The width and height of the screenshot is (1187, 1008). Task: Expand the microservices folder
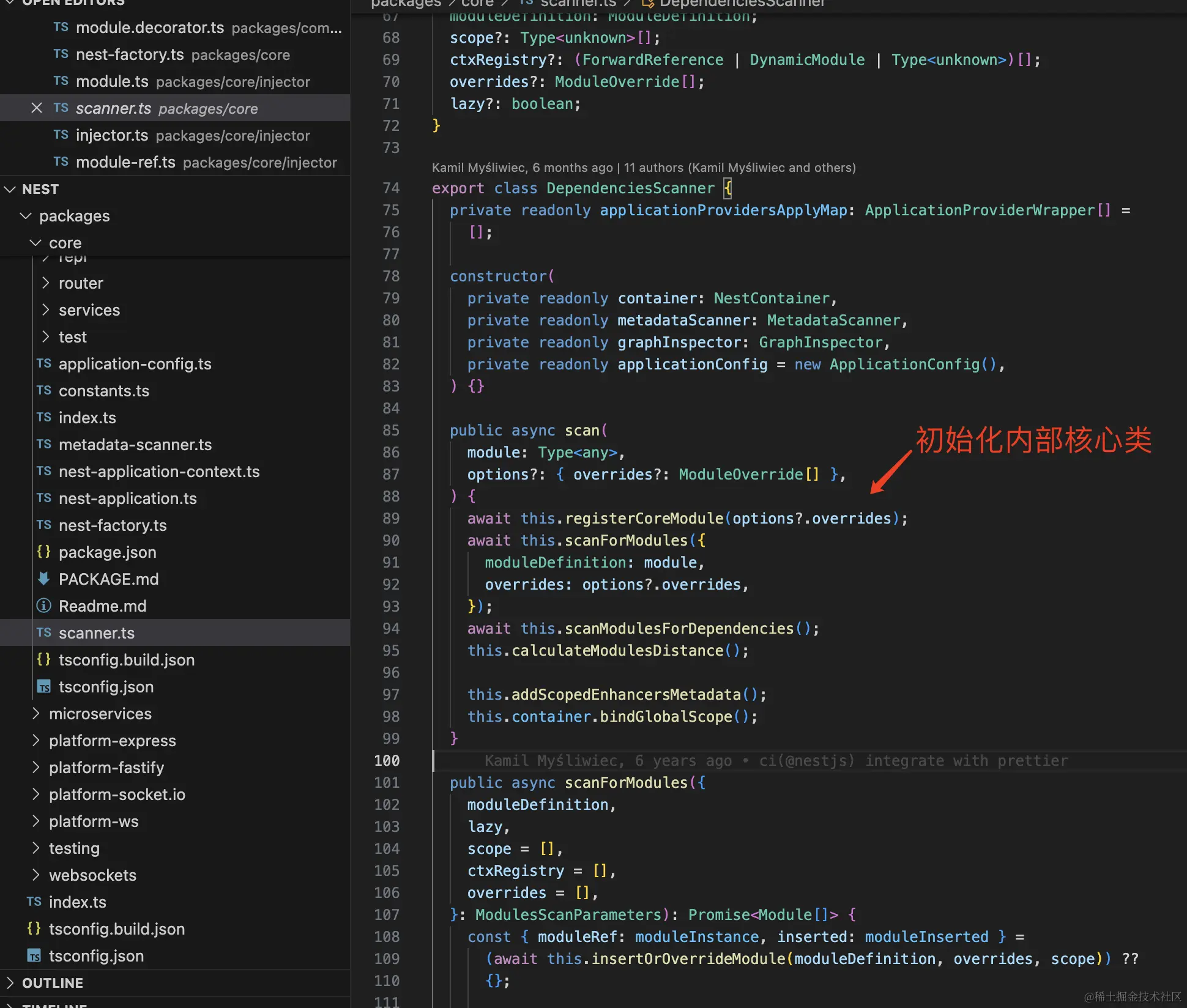[35, 714]
